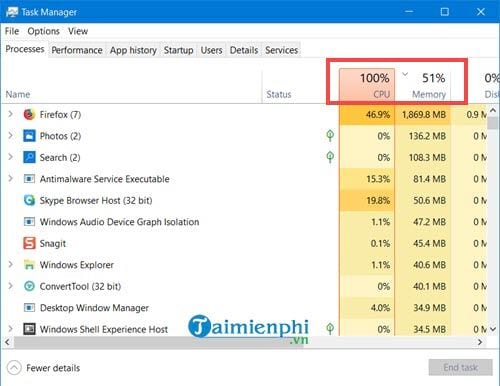Click the Search app icon
The height and width of the screenshot is (386, 500).
tap(29, 157)
